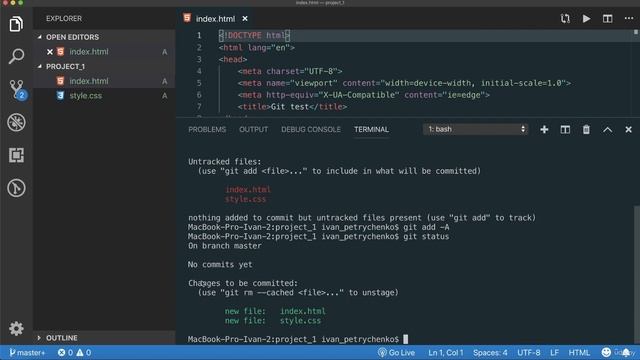Close the index.html editor tab

[x=245, y=19]
